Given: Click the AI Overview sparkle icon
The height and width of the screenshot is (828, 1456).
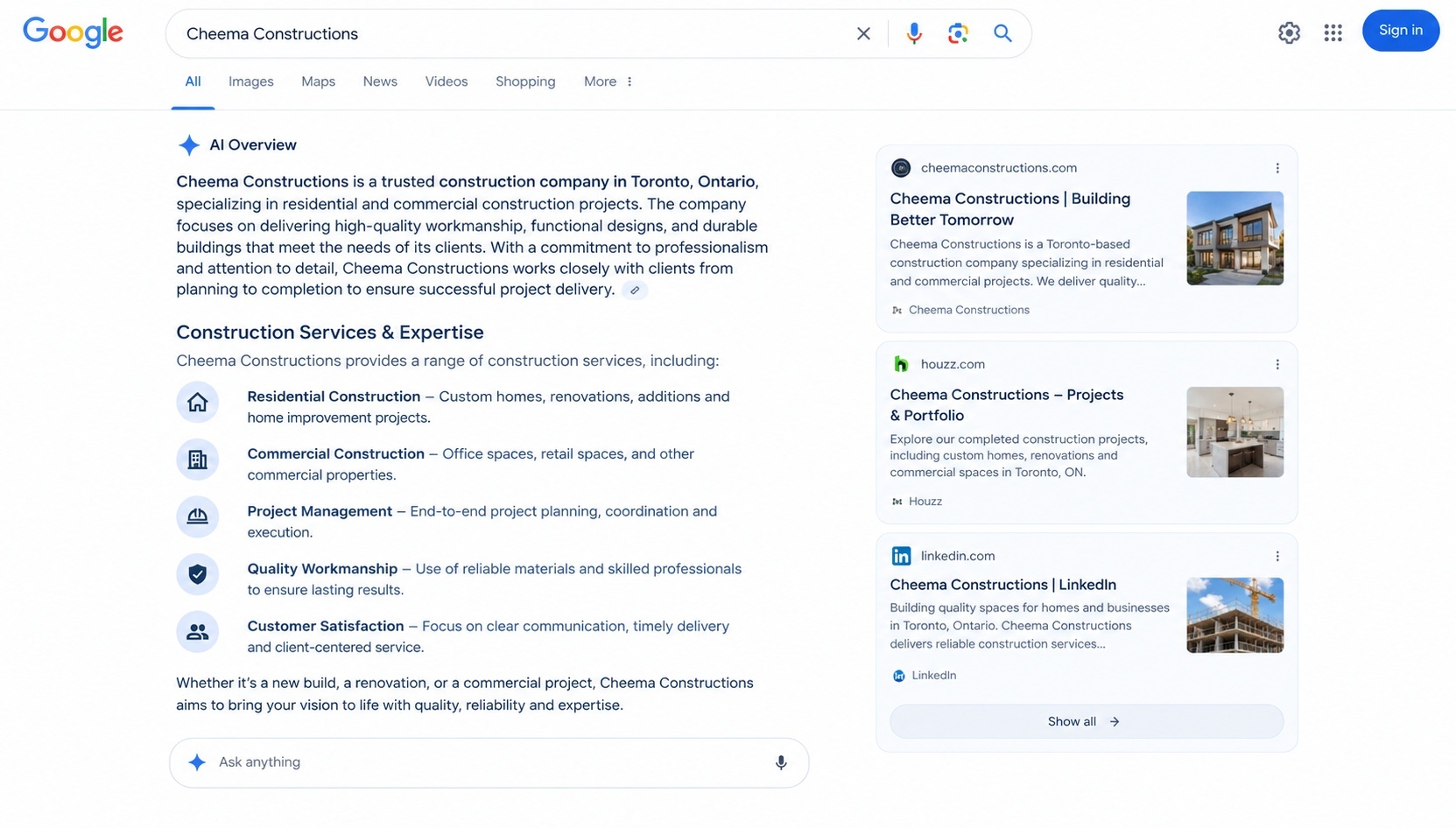Looking at the screenshot, I should [x=188, y=145].
